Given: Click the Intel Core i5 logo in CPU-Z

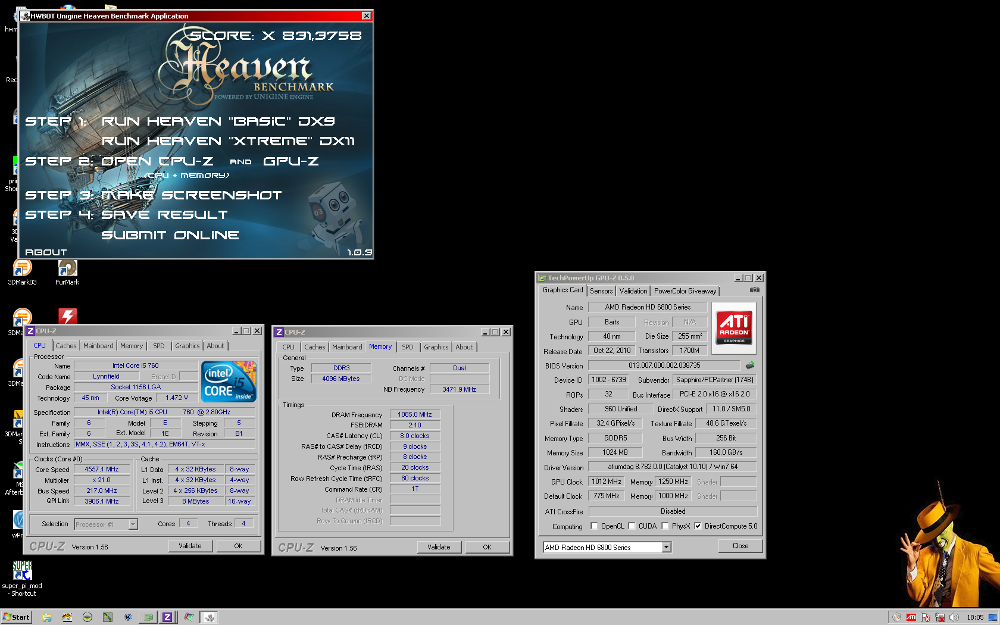Looking at the screenshot, I should pos(228,381).
